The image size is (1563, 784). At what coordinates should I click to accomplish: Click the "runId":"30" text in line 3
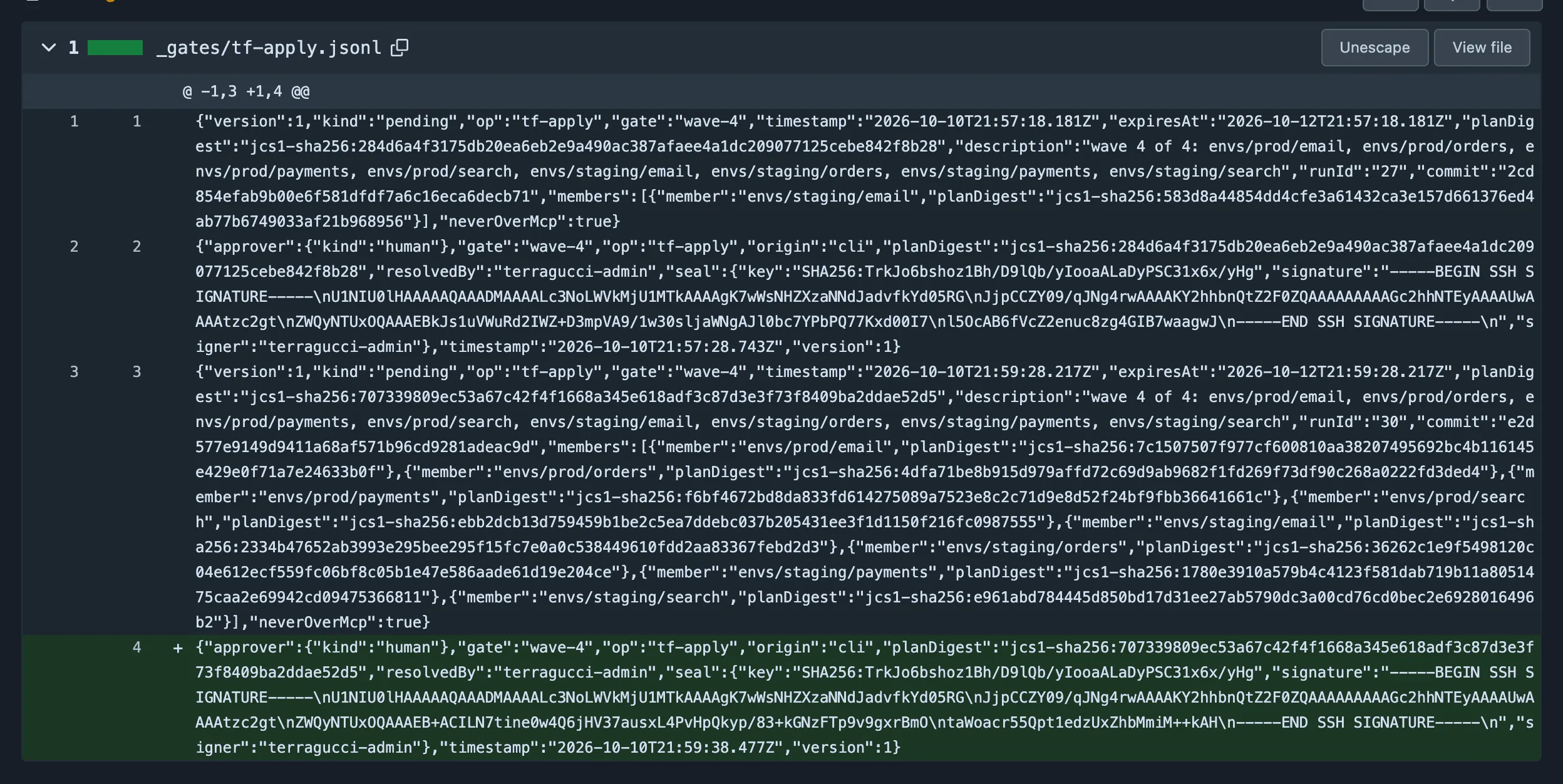tap(1354, 422)
